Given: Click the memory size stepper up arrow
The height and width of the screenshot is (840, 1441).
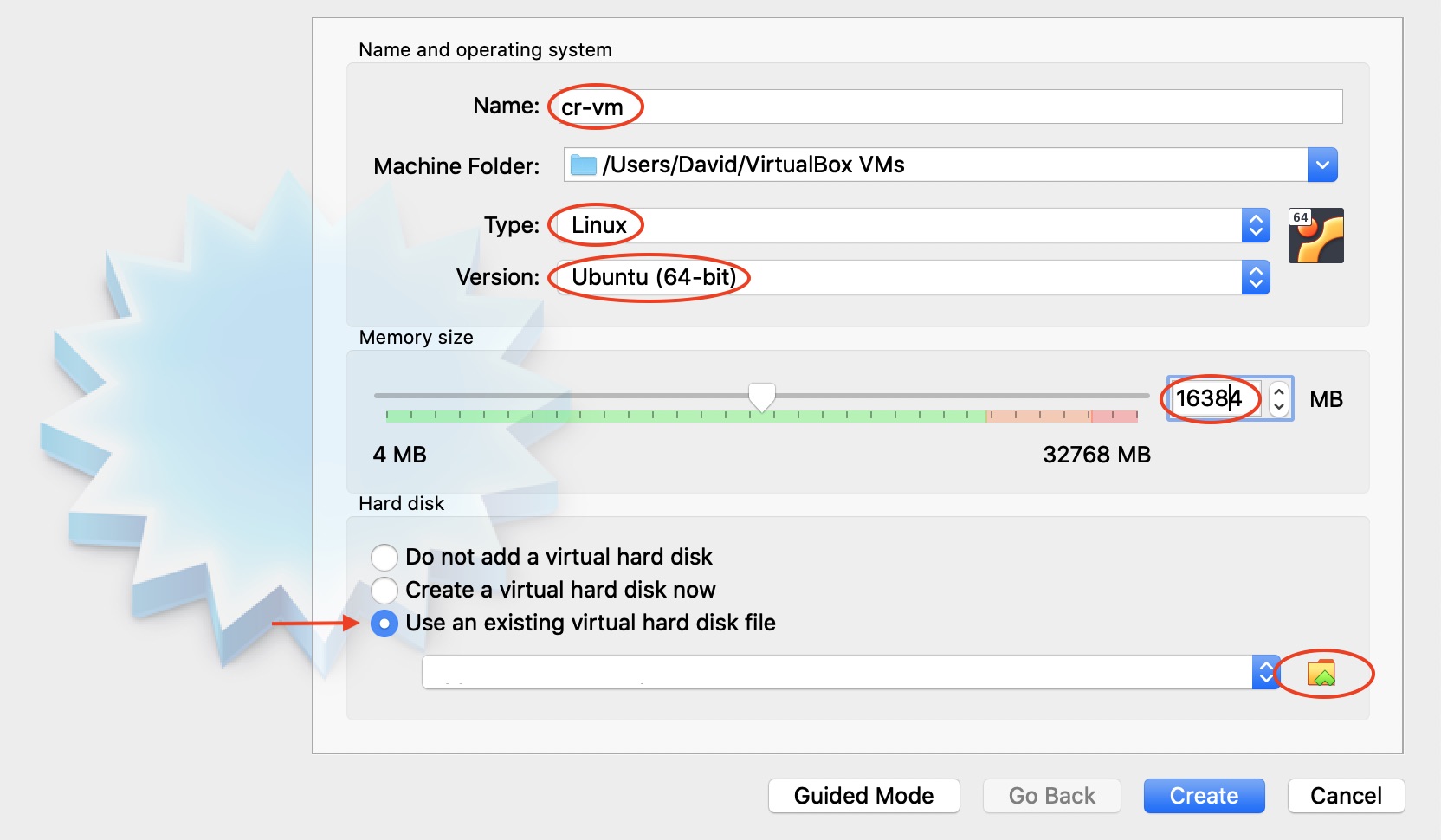Looking at the screenshot, I should pyautogui.click(x=1279, y=392).
